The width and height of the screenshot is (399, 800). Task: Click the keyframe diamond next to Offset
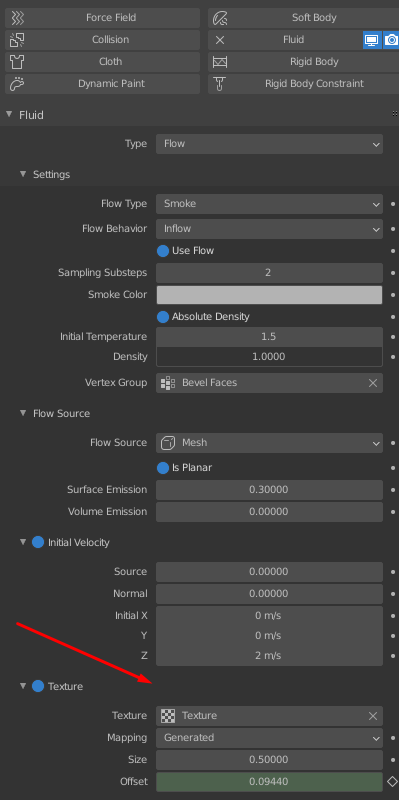coord(392,781)
